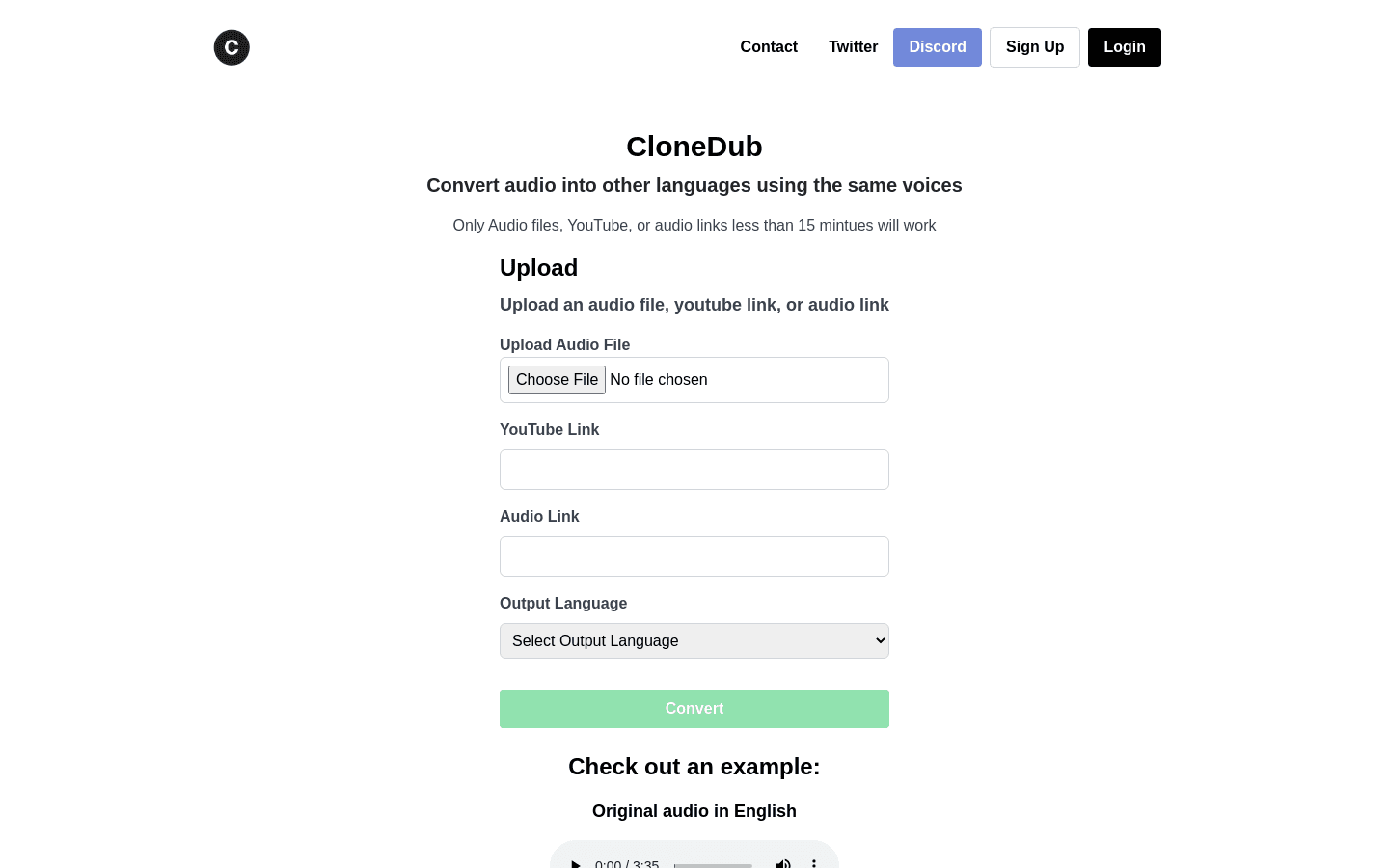Join the Discord server
1389x868 pixels.
pos(937,46)
